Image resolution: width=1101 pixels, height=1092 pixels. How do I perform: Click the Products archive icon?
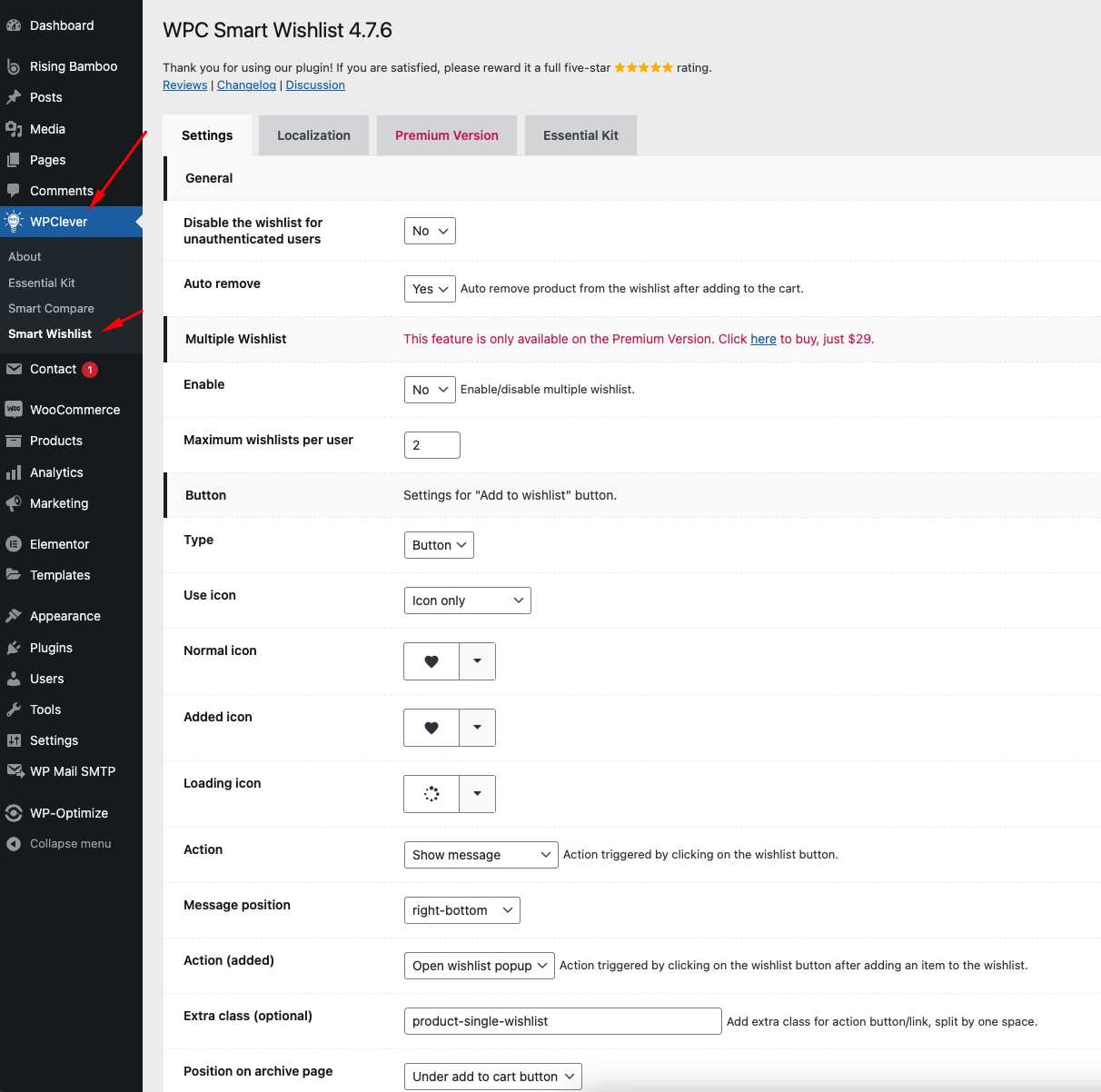pyautogui.click(x=14, y=441)
